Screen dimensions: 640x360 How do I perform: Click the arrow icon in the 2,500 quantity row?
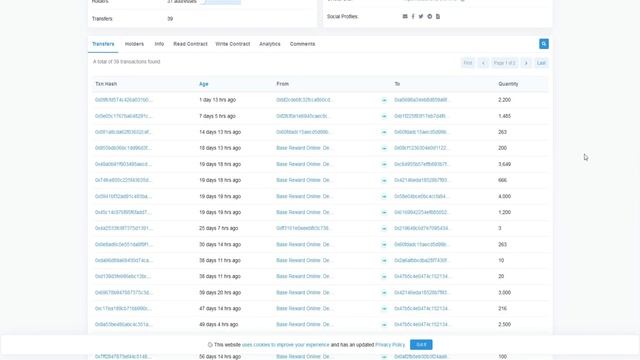384,325
